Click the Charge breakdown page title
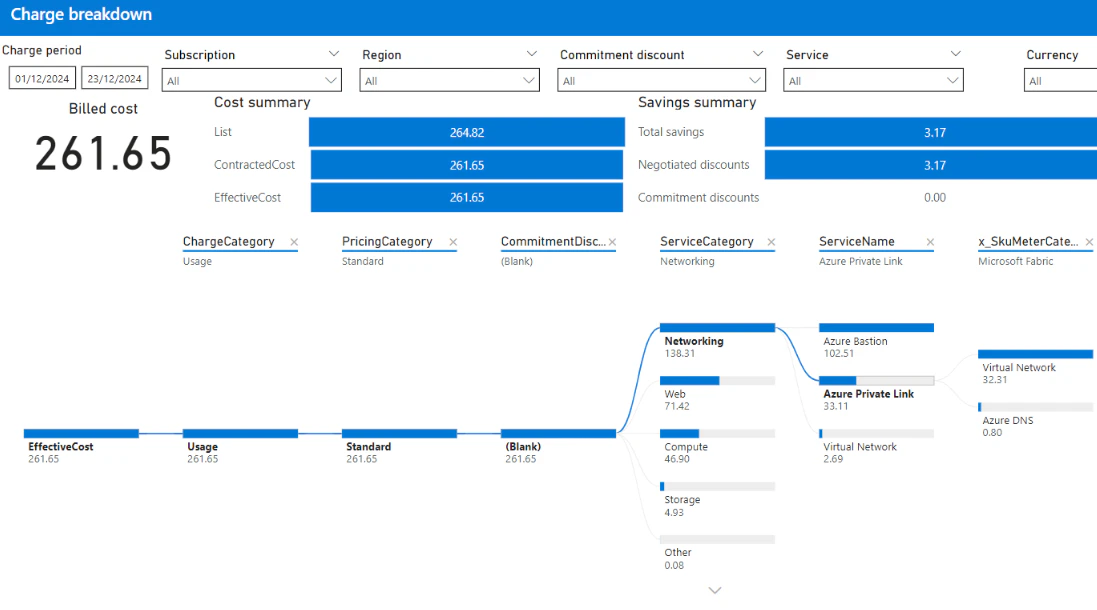1097x610 pixels. pyautogui.click(x=81, y=15)
